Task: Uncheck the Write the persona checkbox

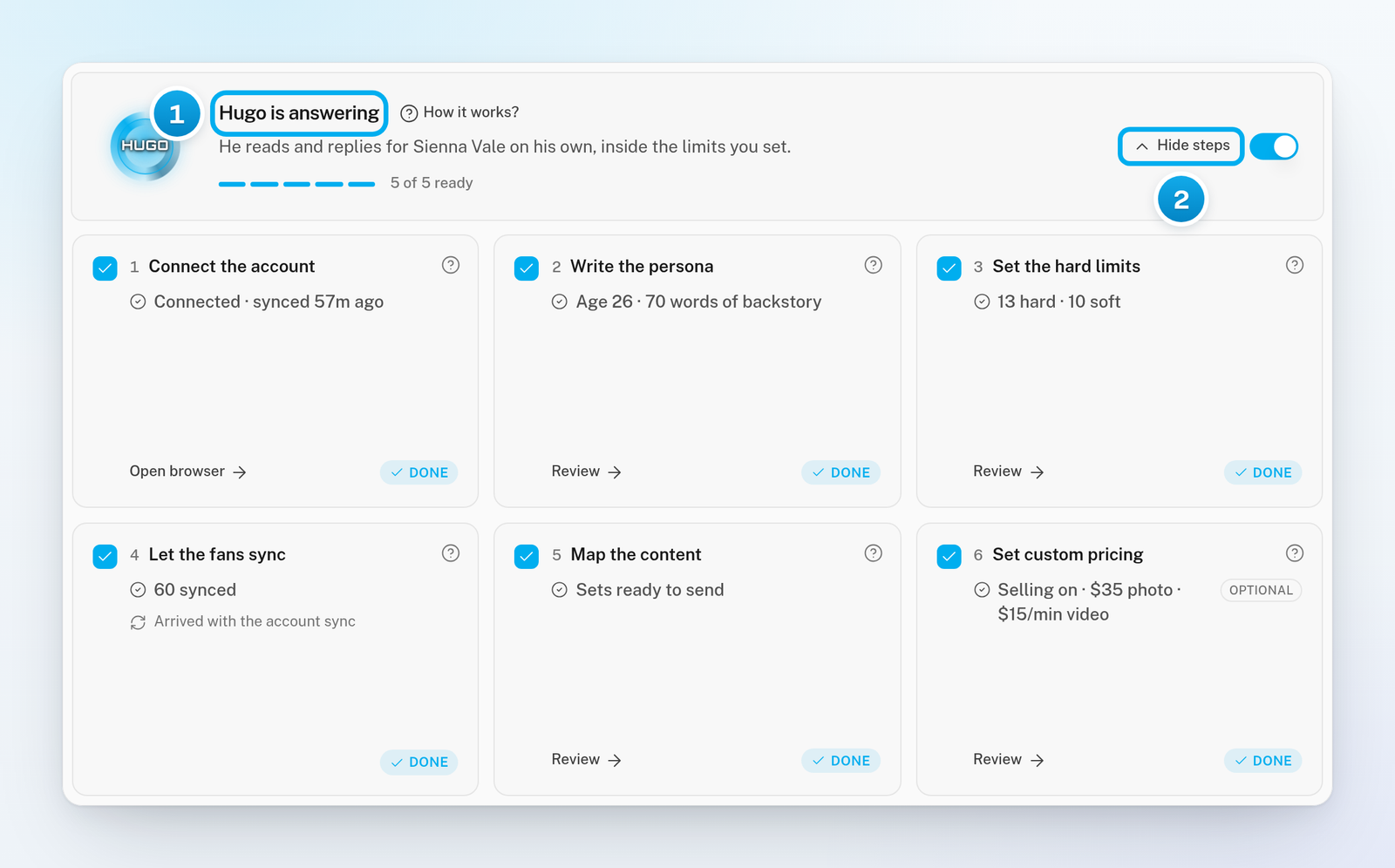Action: 527,268
